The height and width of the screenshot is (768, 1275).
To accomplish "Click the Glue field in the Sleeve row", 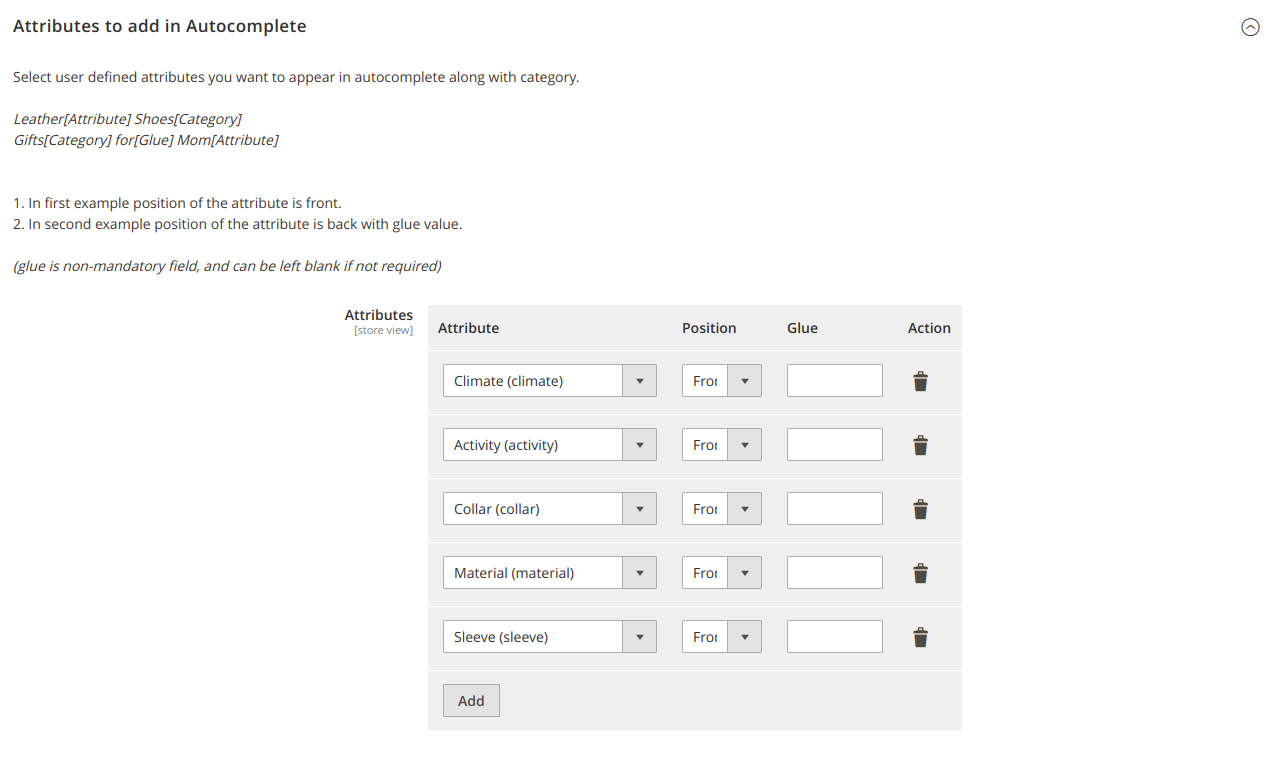I will pos(834,636).
